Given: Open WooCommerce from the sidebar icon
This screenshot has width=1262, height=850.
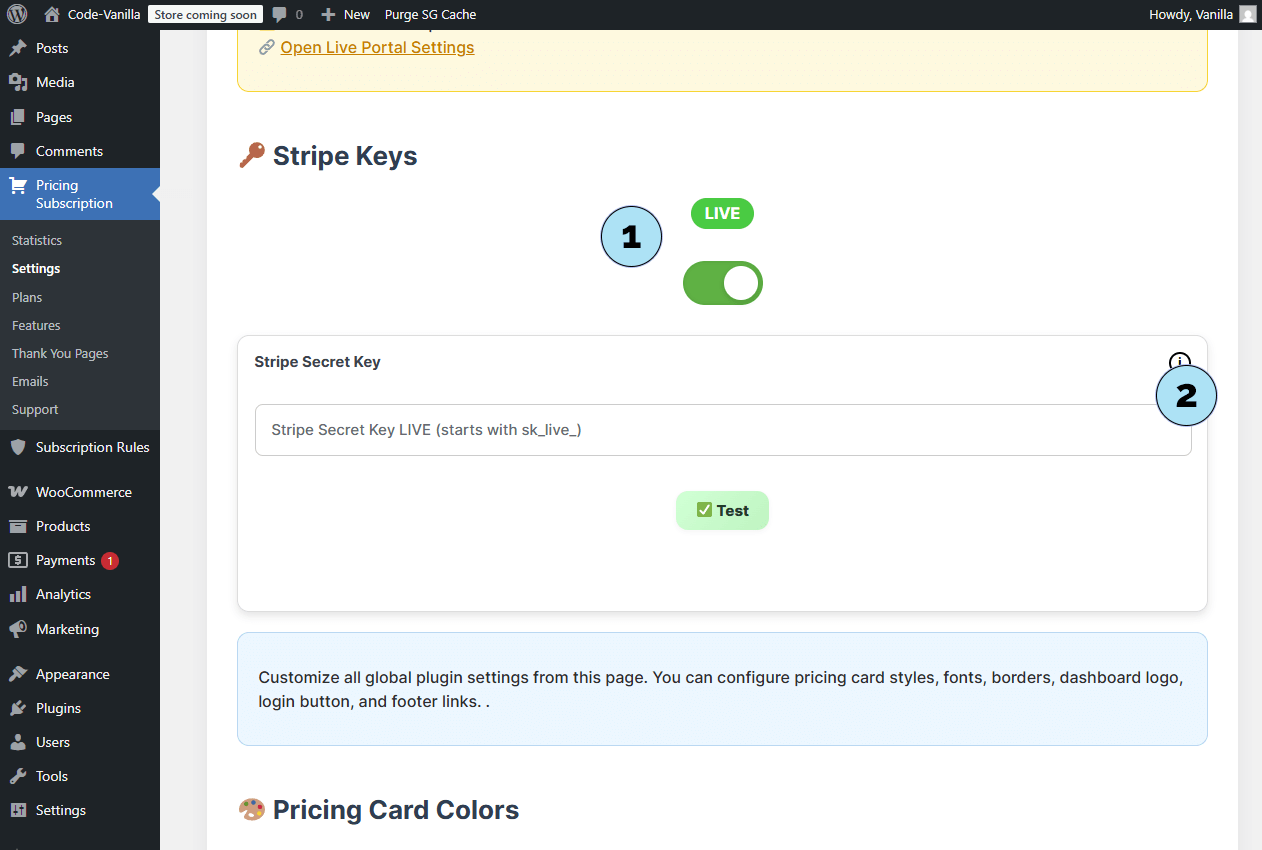Looking at the screenshot, I should [18, 492].
